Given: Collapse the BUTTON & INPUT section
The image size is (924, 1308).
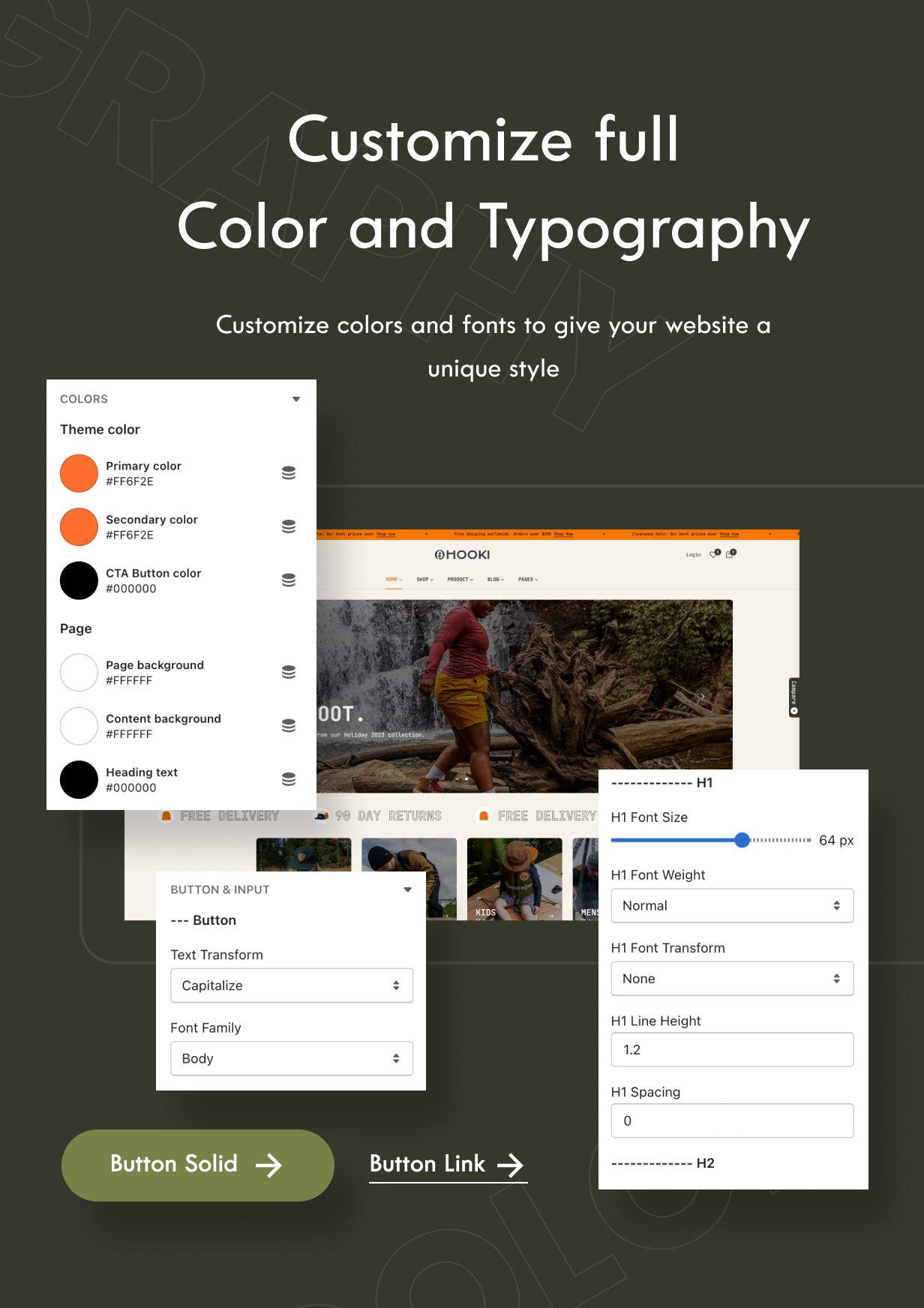Looking at the screenshot, I should pyautogui.click(x=407, y=889).
